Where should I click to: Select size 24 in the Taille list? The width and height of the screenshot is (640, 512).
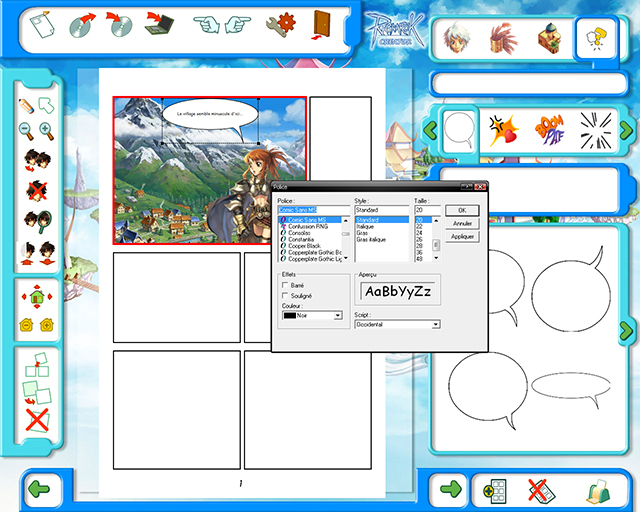(419, 233)
